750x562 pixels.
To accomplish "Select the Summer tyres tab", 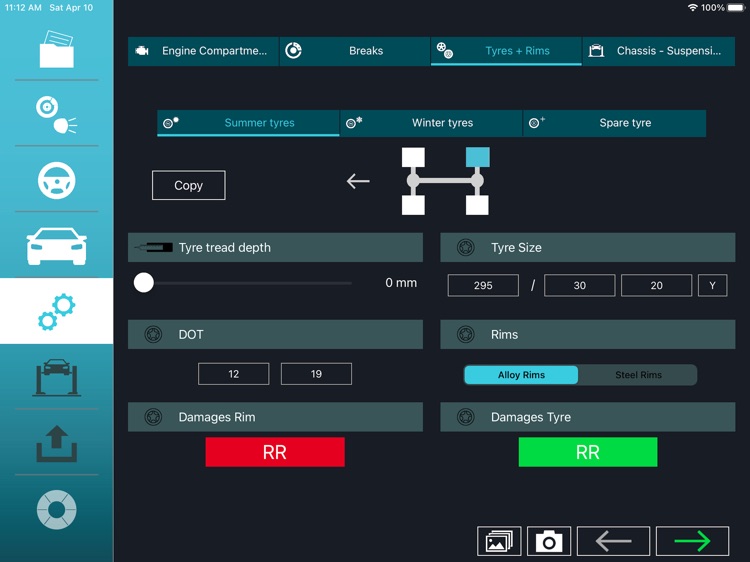I will [x=248, y=123].
